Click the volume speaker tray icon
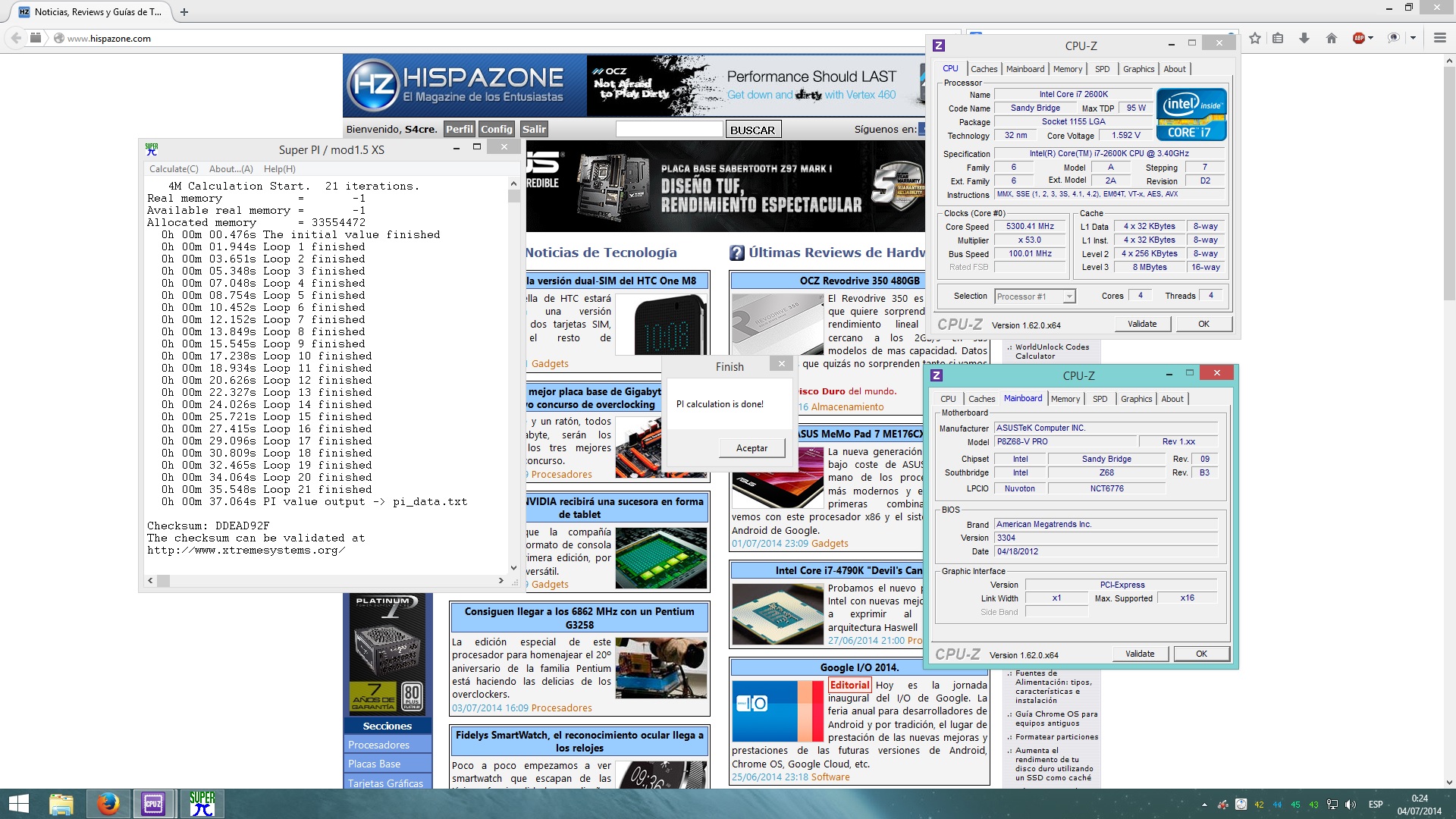1456x819 pixels. [x=1351, y=805]
